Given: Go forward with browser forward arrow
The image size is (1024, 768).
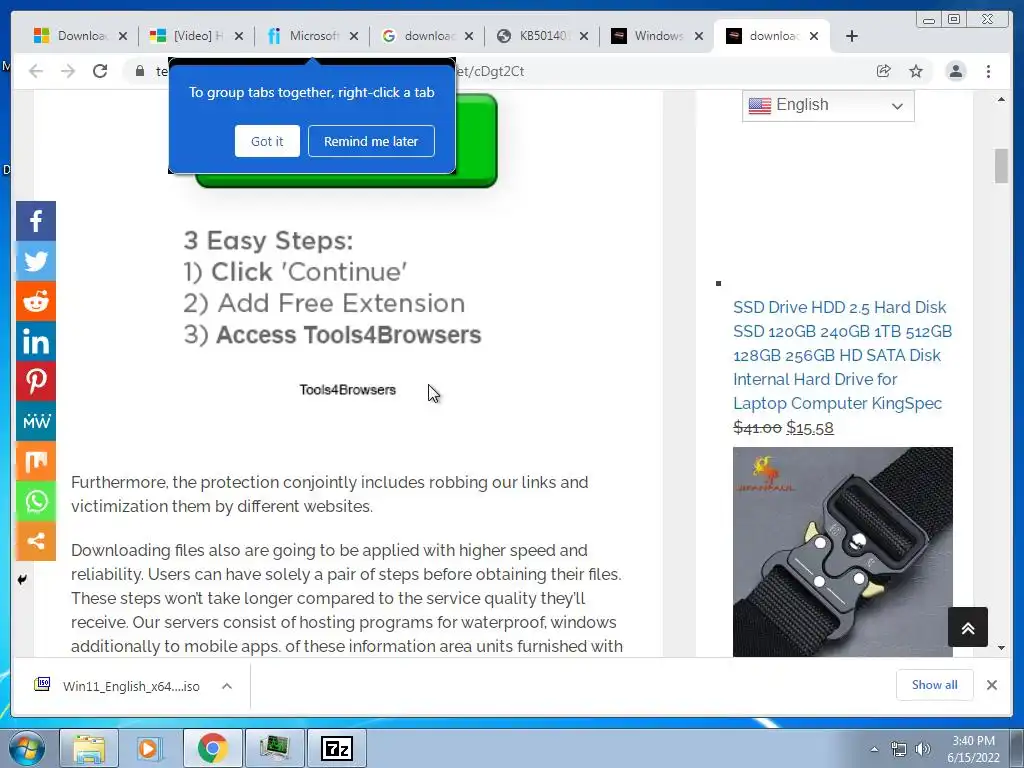Looking at the screenshot, I should click(x=68, y=71).
